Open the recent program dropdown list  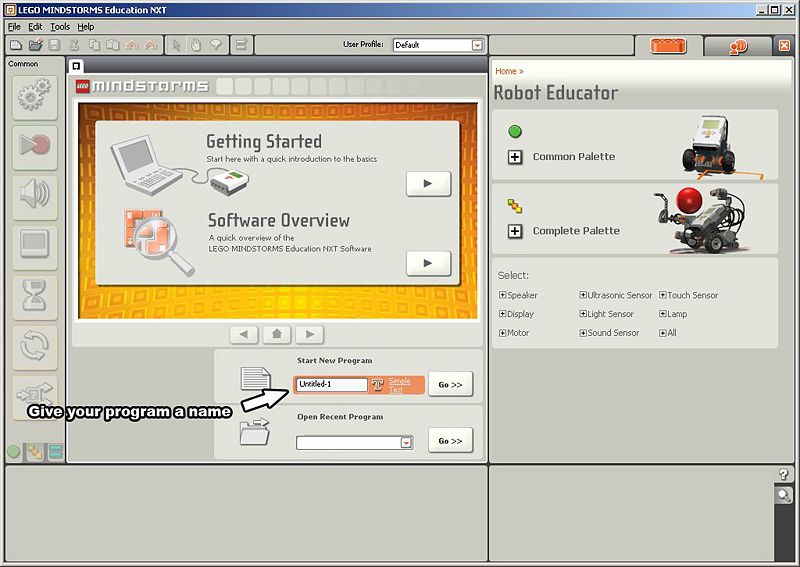tap(406, 442)
